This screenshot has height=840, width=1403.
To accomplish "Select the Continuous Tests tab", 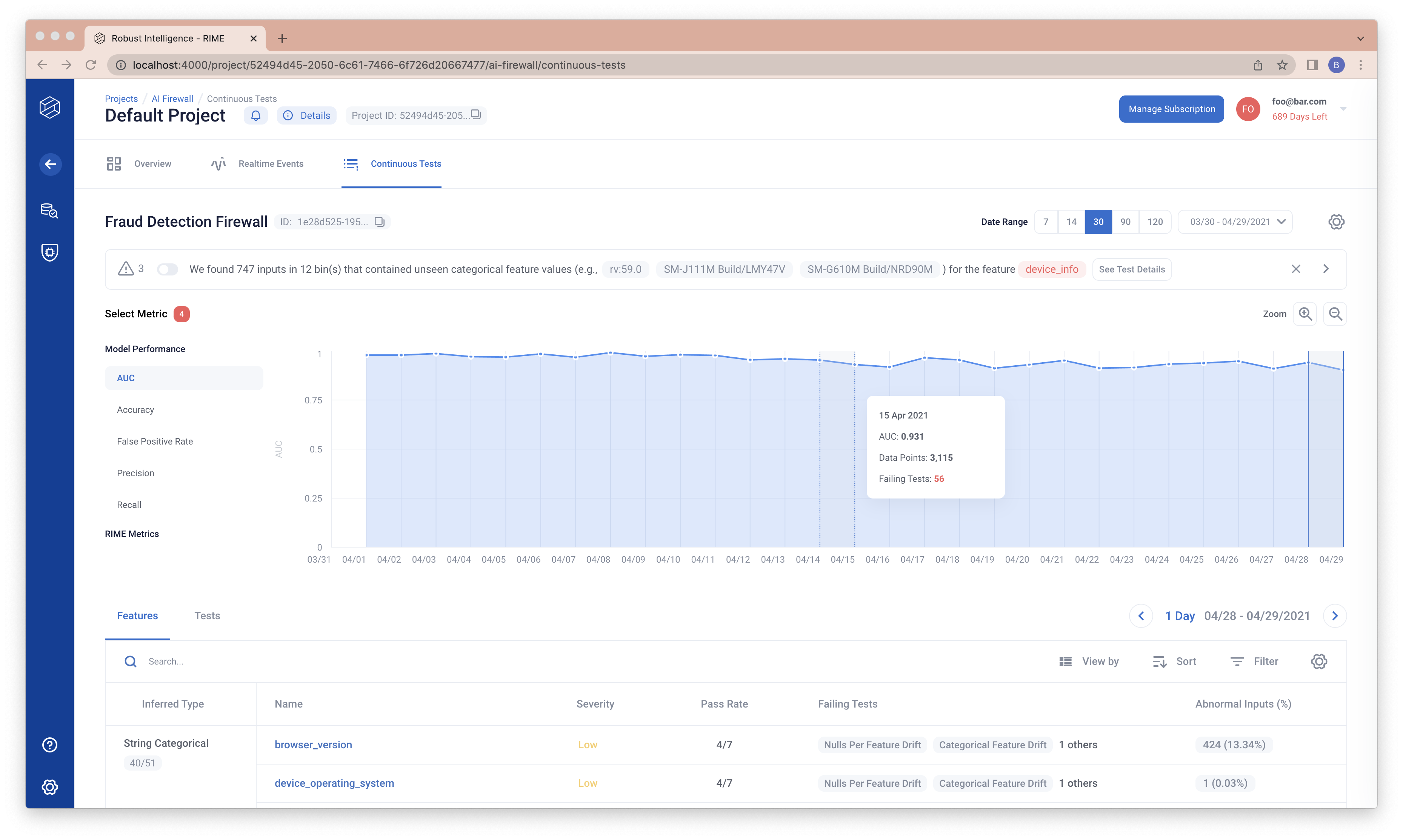I will 392,164.
